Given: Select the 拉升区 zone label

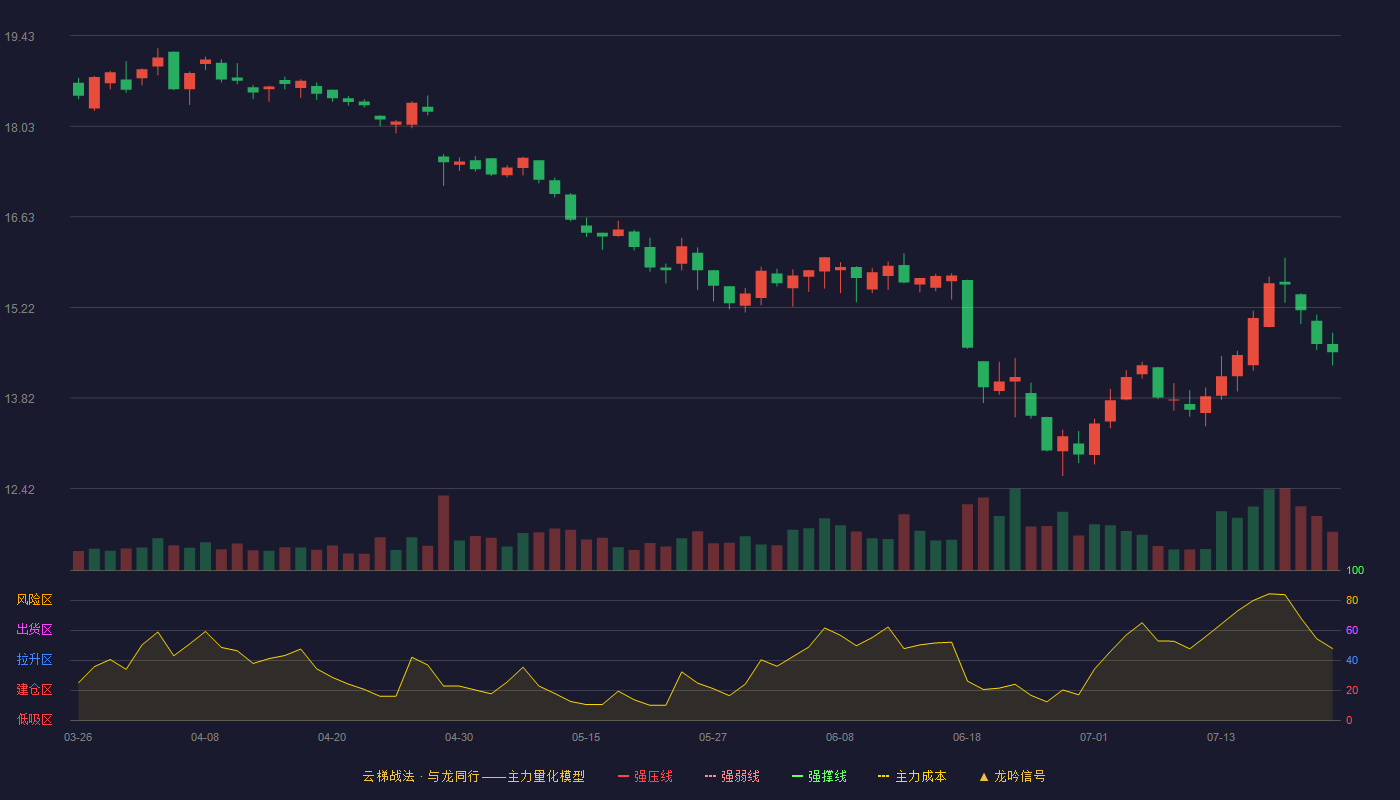Looking at the screenshot, I should pyautogui.click(x=34, y=660).
